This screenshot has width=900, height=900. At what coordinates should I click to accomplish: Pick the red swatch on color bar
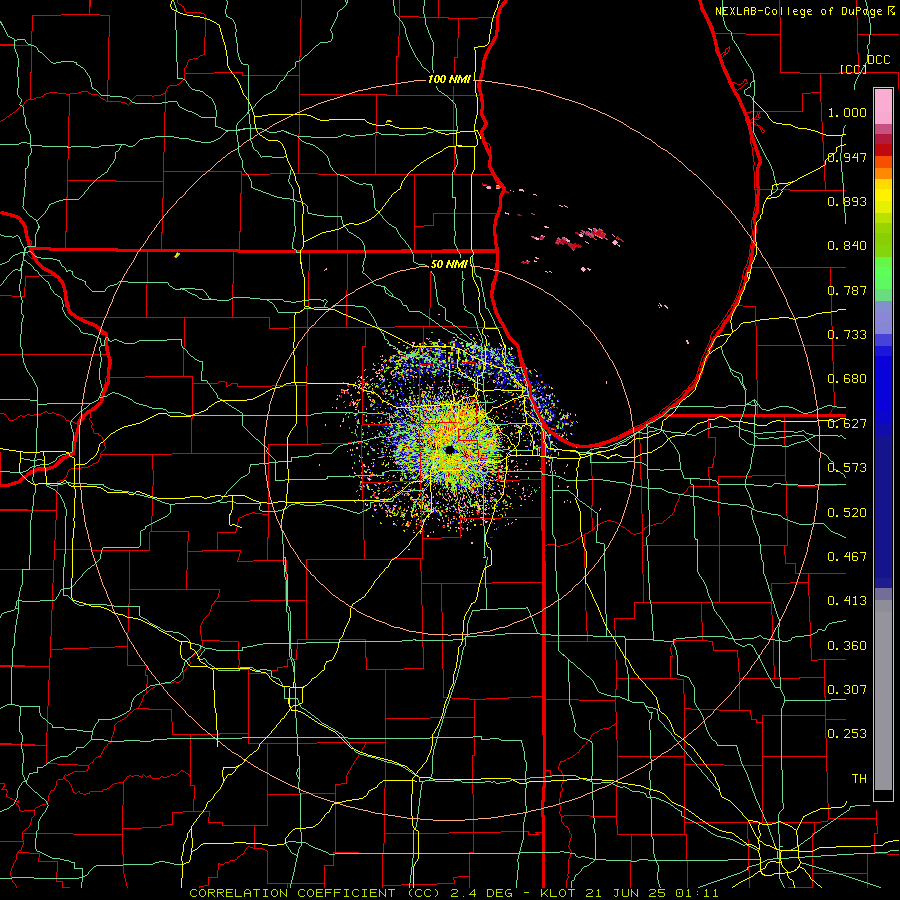pyautogui.click(x=883, y=150)
